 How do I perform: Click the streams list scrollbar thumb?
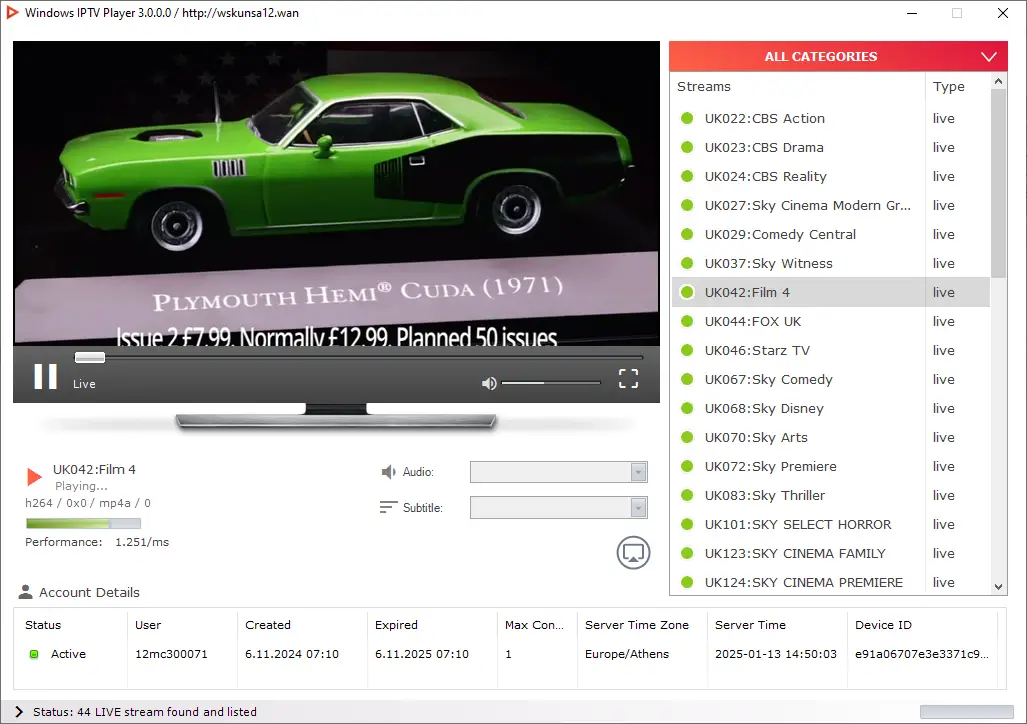point(998,183)
